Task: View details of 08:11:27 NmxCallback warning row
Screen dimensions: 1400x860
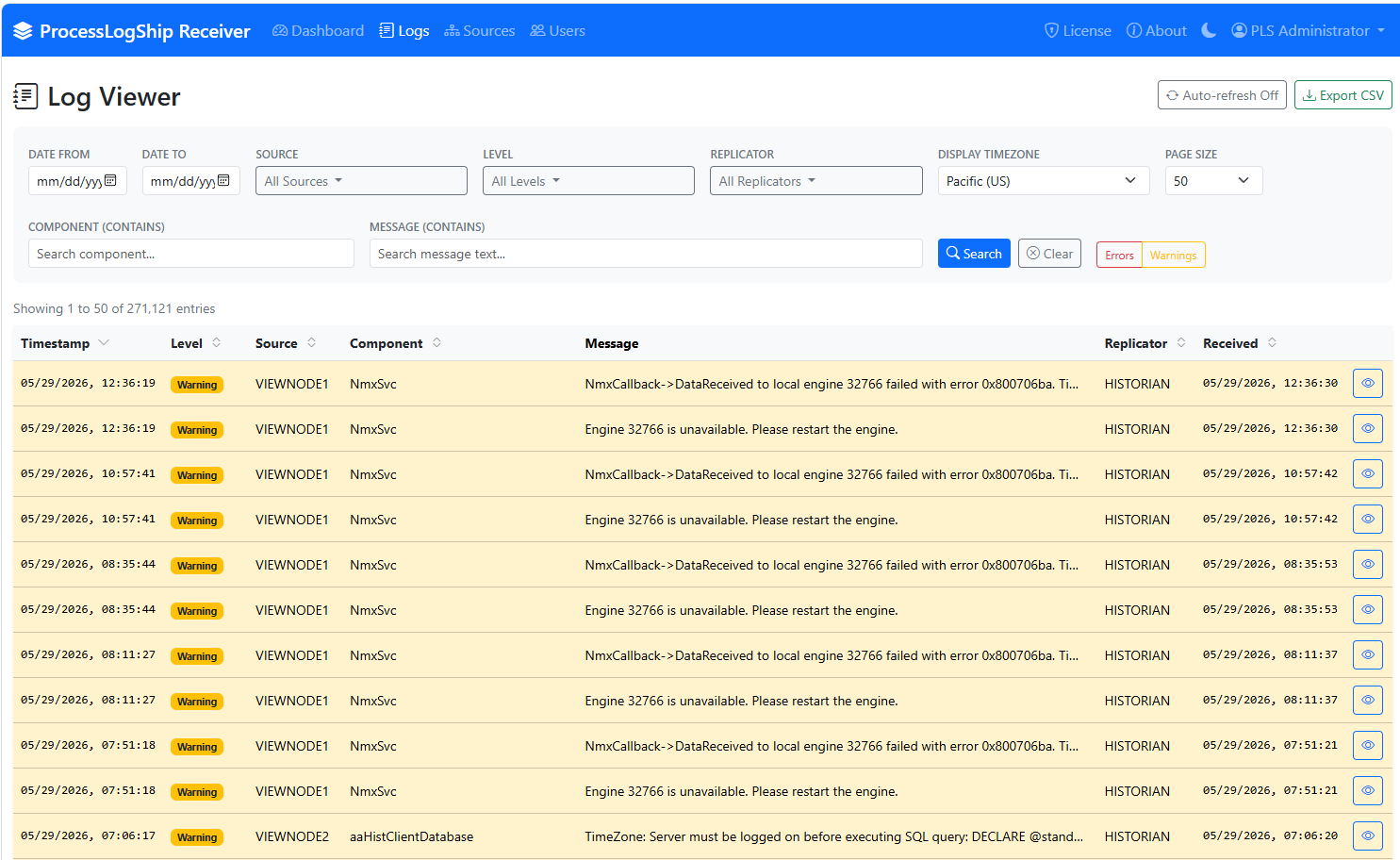Action: 1367,655
